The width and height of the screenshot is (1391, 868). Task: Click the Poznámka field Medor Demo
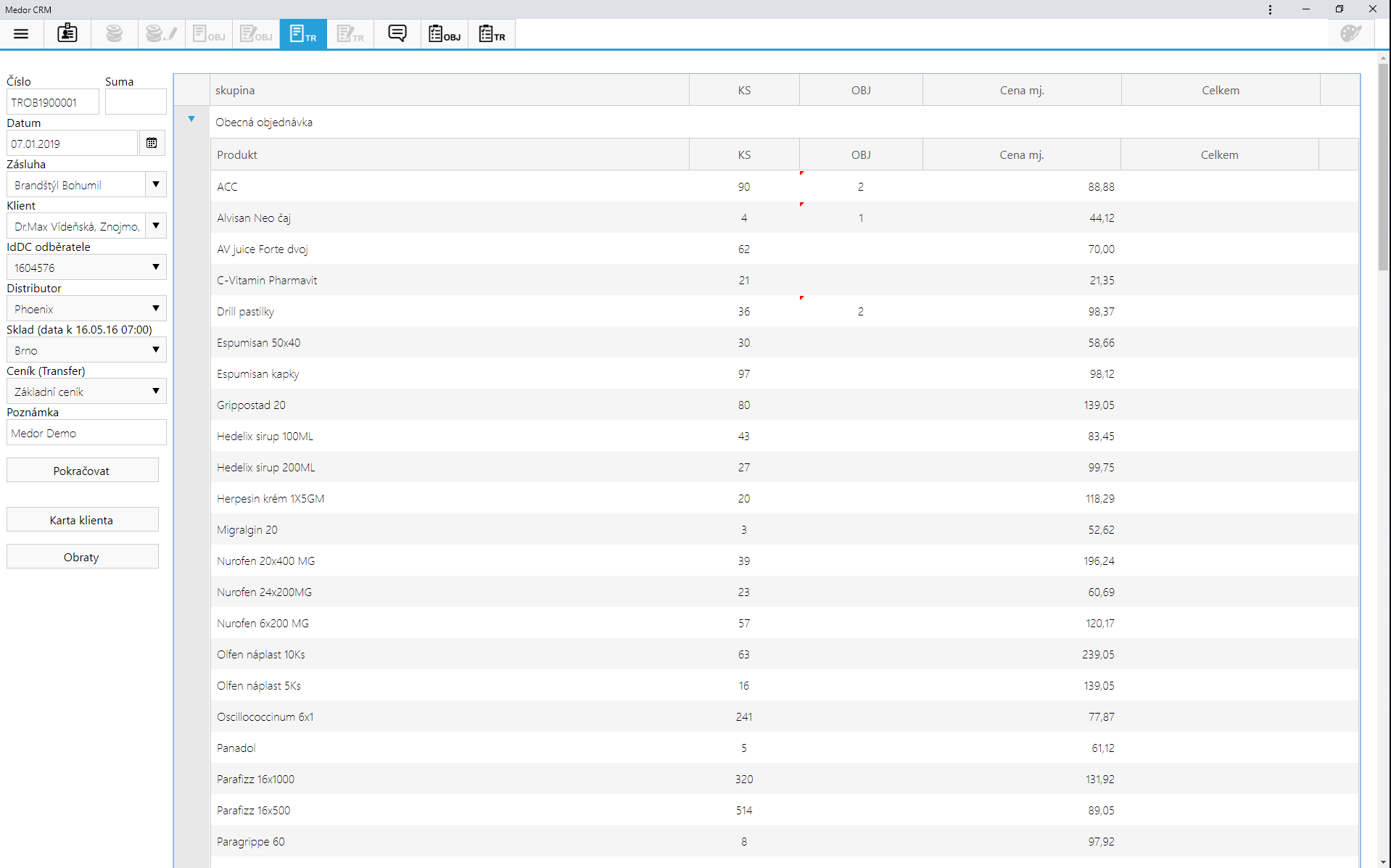coord(86,432)
